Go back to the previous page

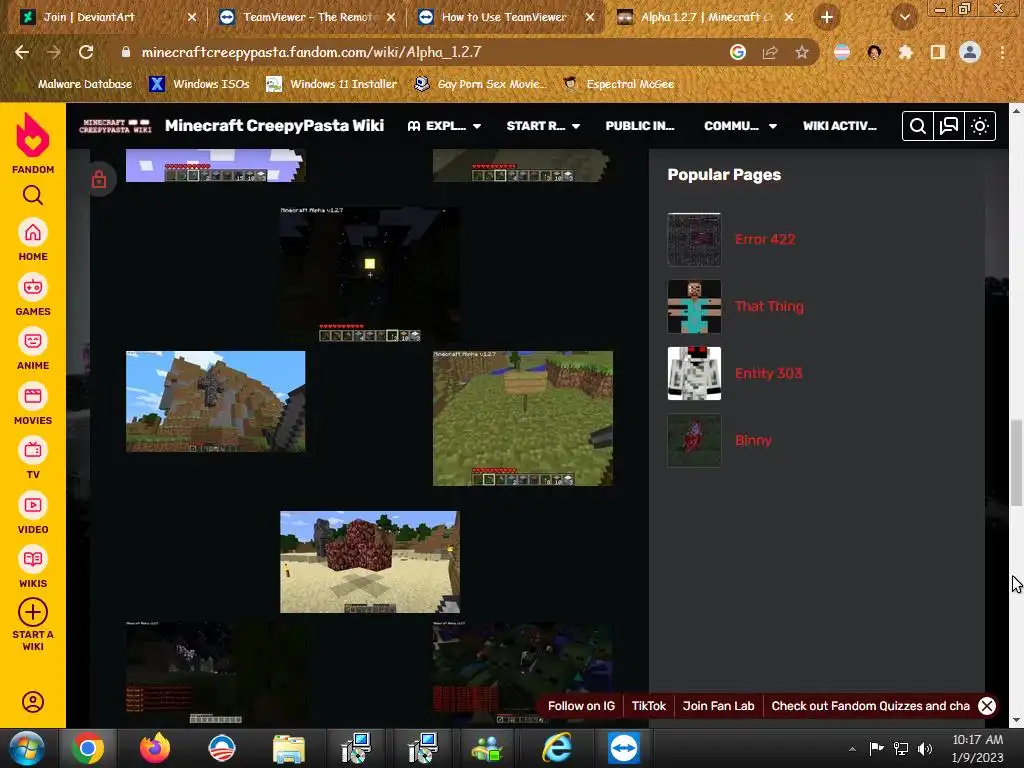(22, 52)
